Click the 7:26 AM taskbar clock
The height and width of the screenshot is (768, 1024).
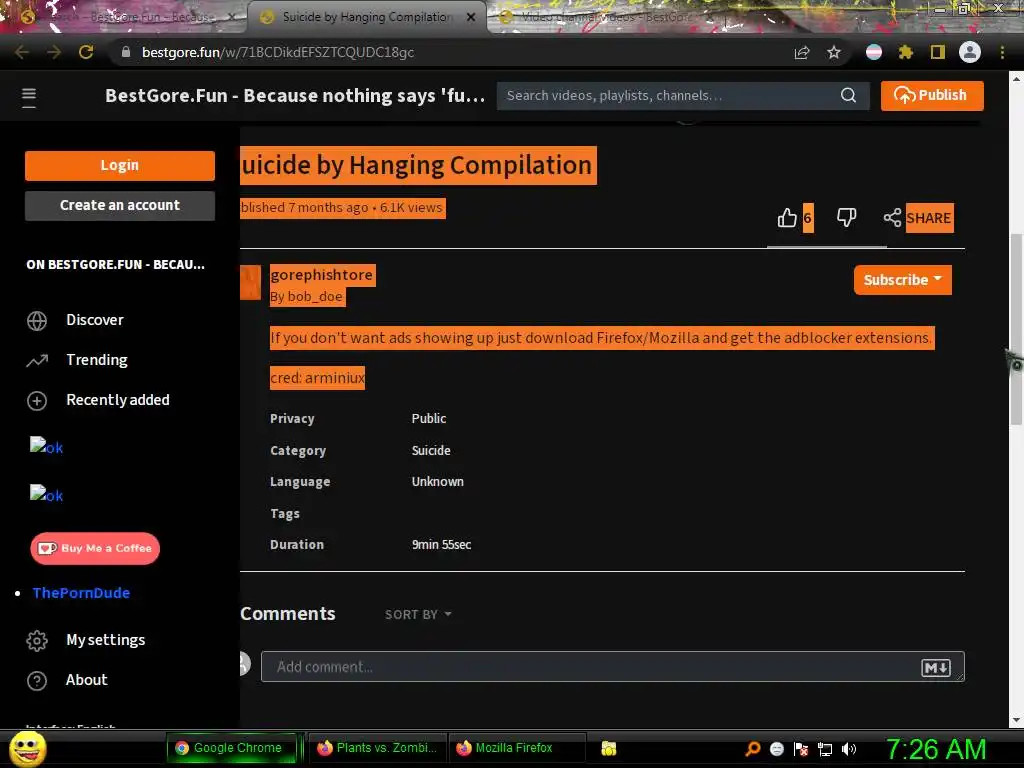pos(936,749)
